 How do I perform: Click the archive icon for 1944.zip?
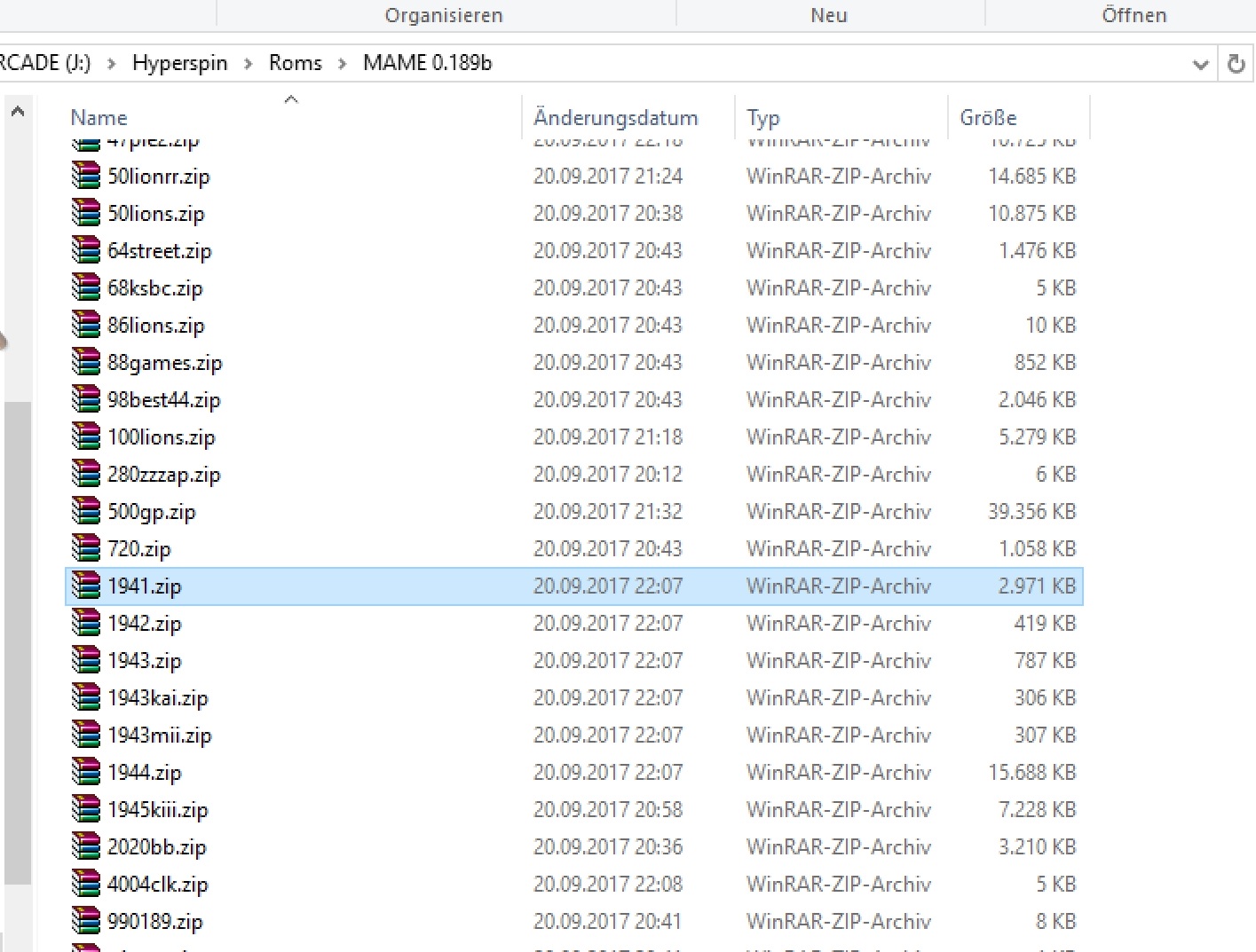86,772
